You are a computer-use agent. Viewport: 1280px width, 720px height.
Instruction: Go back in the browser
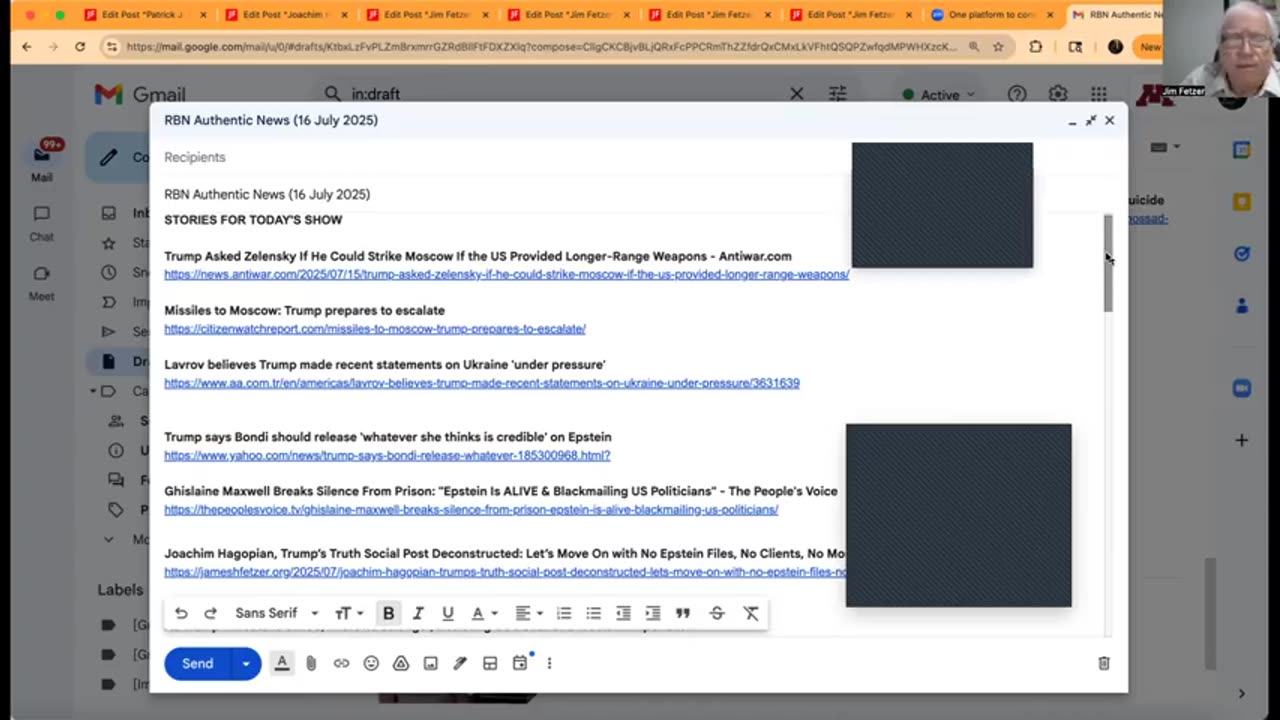coord(27,47)
